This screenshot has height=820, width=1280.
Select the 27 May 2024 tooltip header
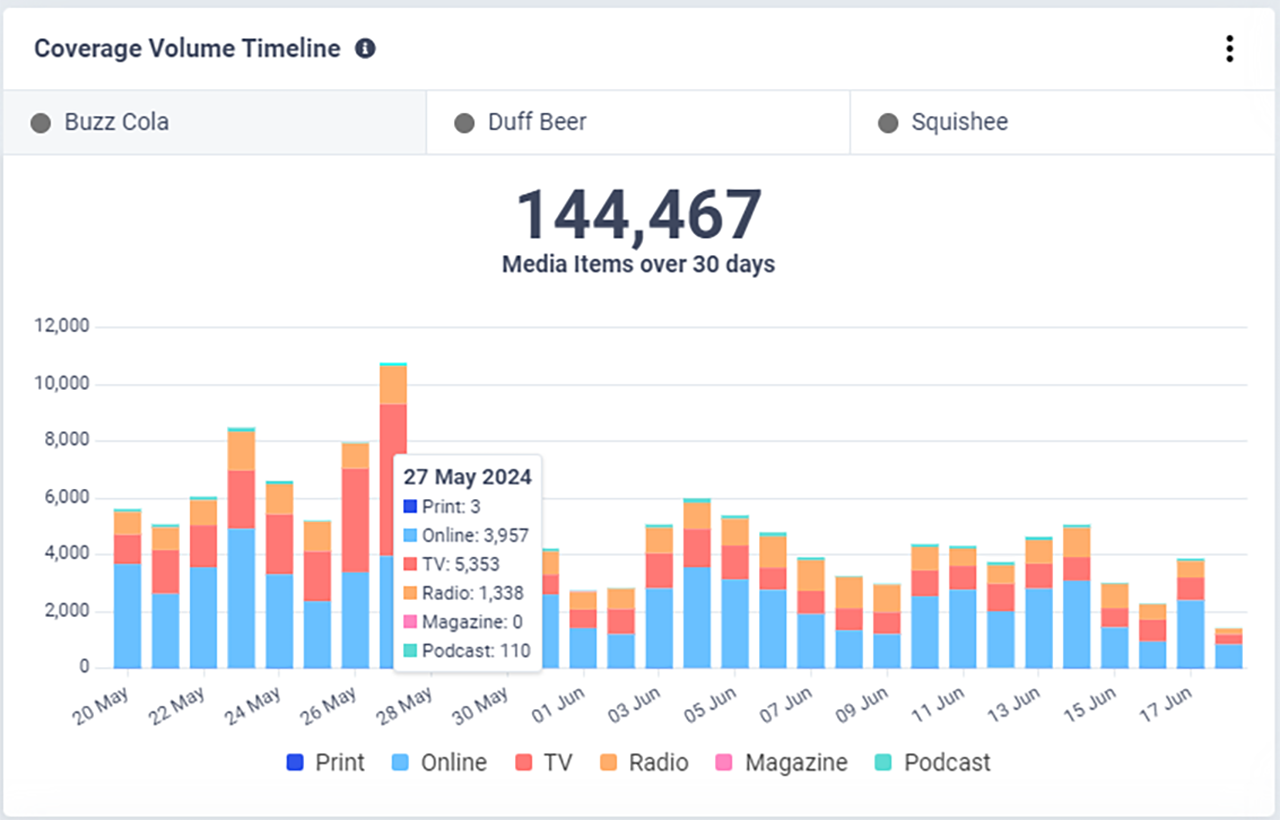click(x=466, y=477)
